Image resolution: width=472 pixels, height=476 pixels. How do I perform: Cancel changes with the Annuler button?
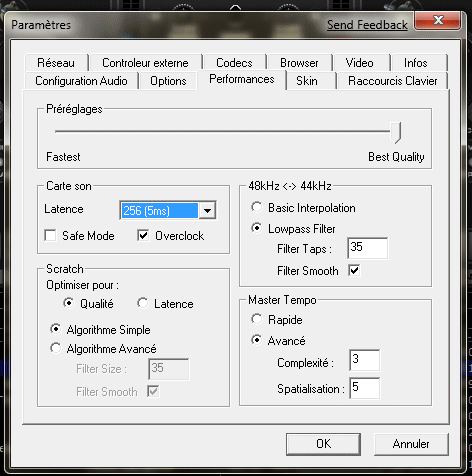[411, 444]
